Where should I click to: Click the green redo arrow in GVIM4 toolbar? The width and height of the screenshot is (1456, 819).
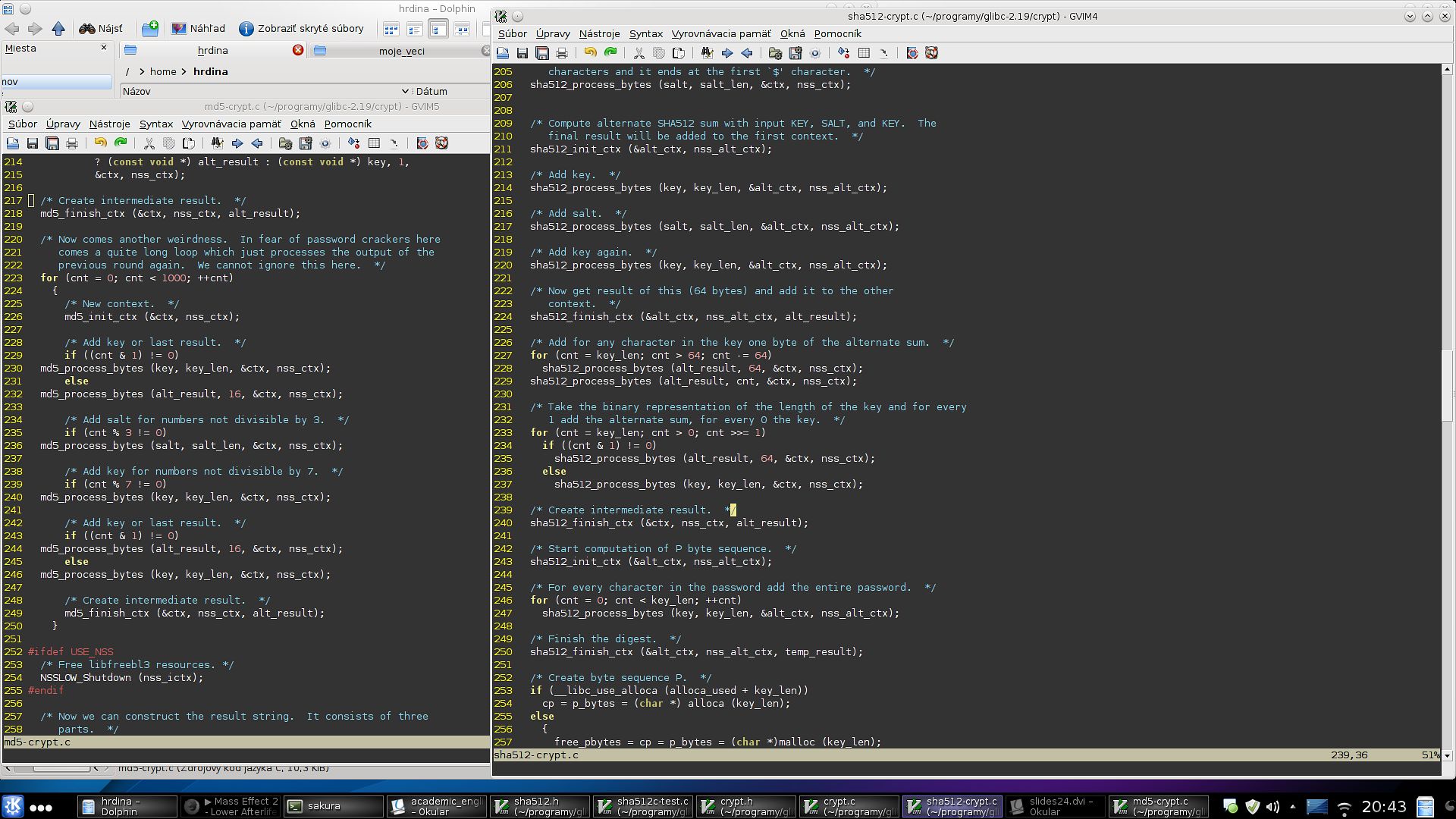(610, 53)
